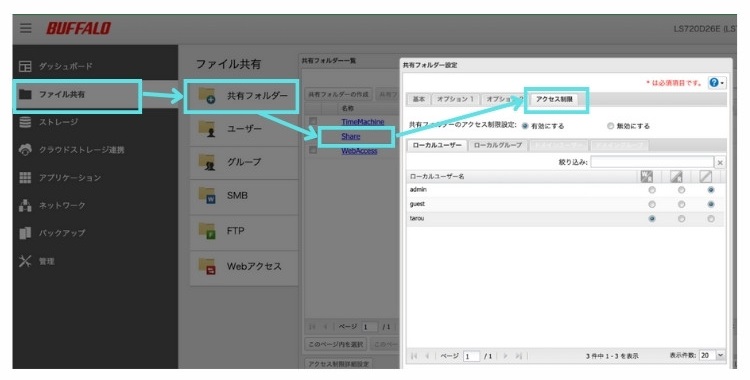
Task: Select the ユーザー folder icon entry
Action: click(x=243, y=129)
